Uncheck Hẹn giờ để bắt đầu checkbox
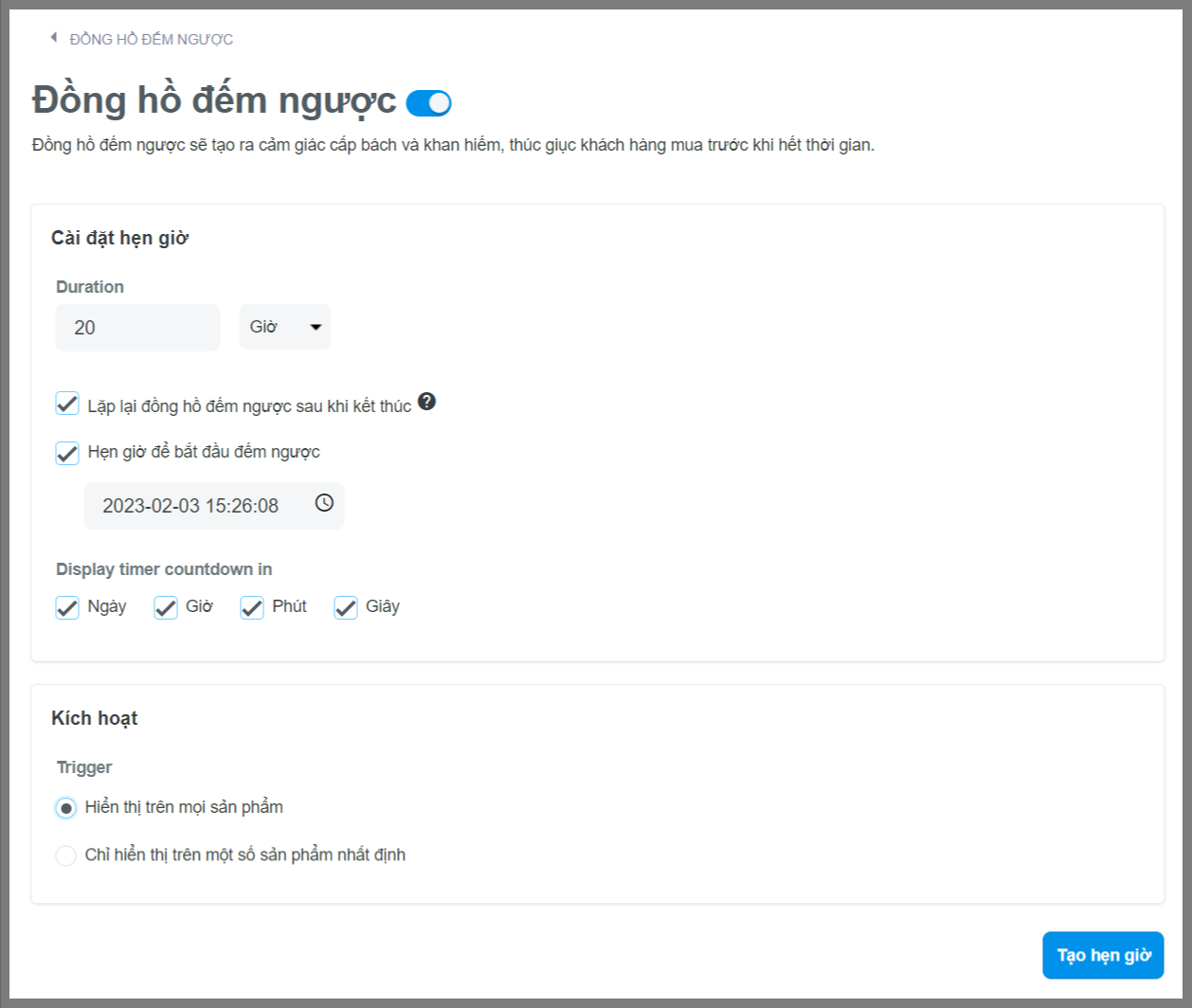Screen dimensions: 1192x1008 [67, 453]
